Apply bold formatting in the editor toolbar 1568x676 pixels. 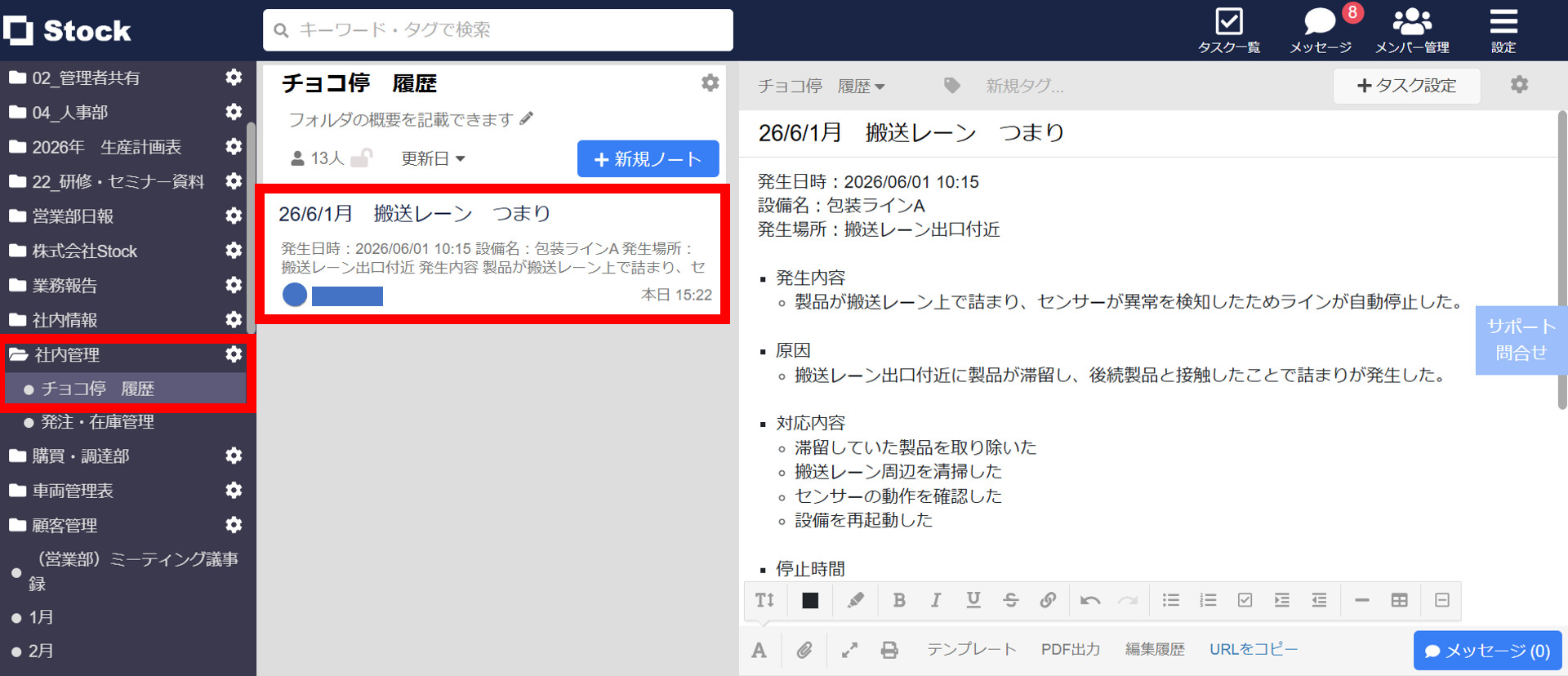[899, 600]
